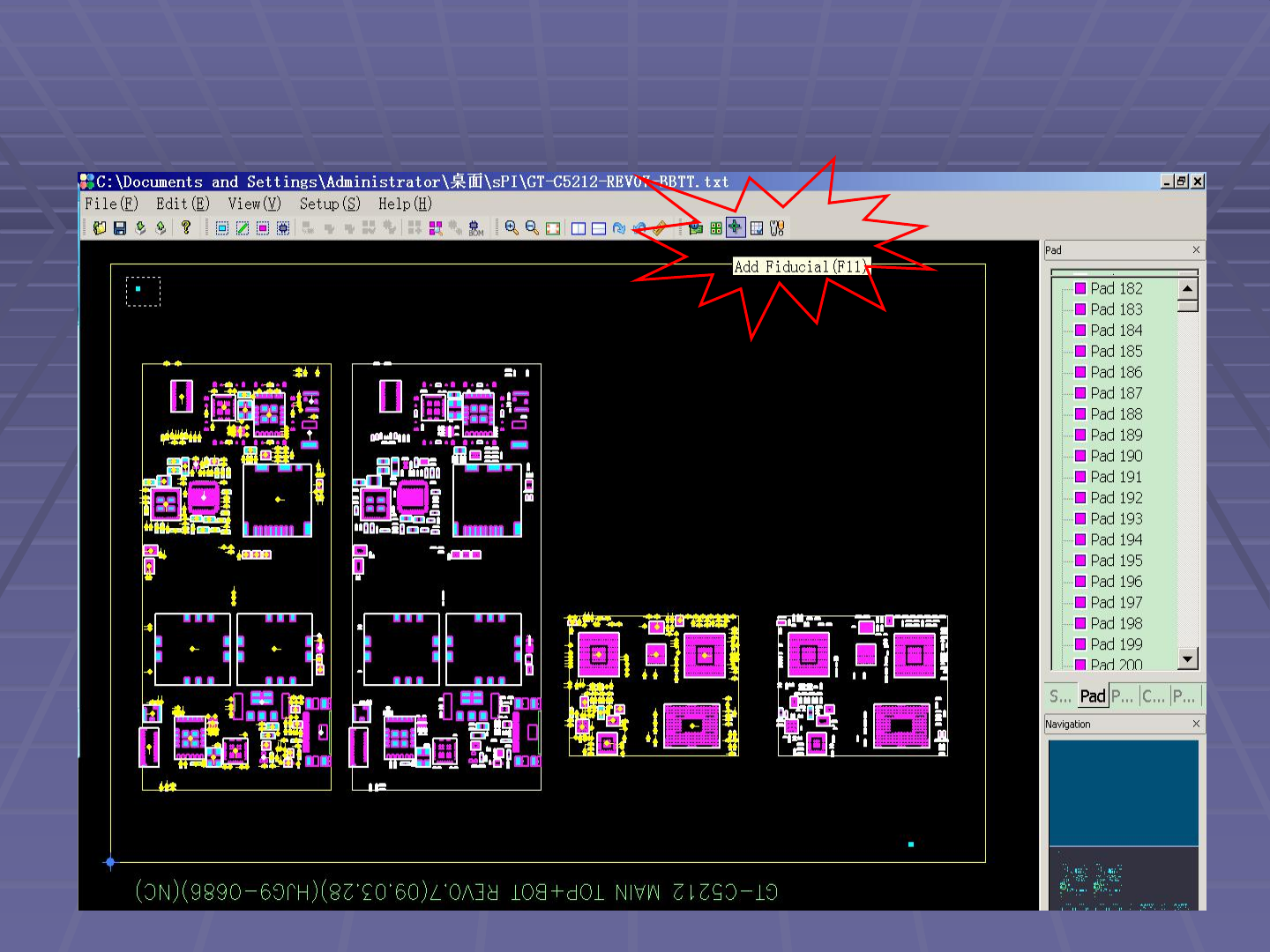Fit board to window icon
This screenshot has width=1270, height=952.
click(x=553, y=228)
